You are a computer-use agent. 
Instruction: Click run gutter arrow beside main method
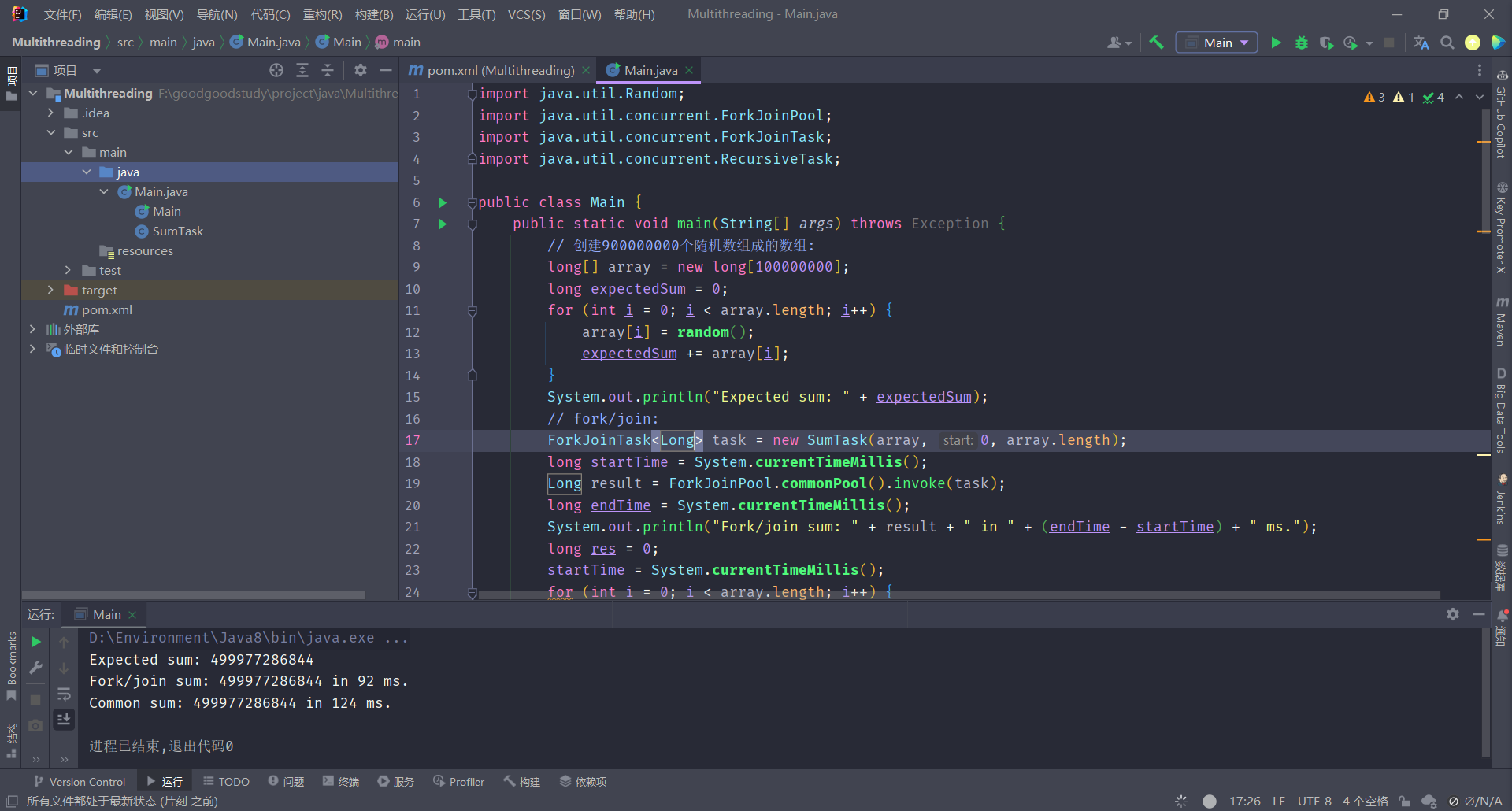tap(443, 224)
